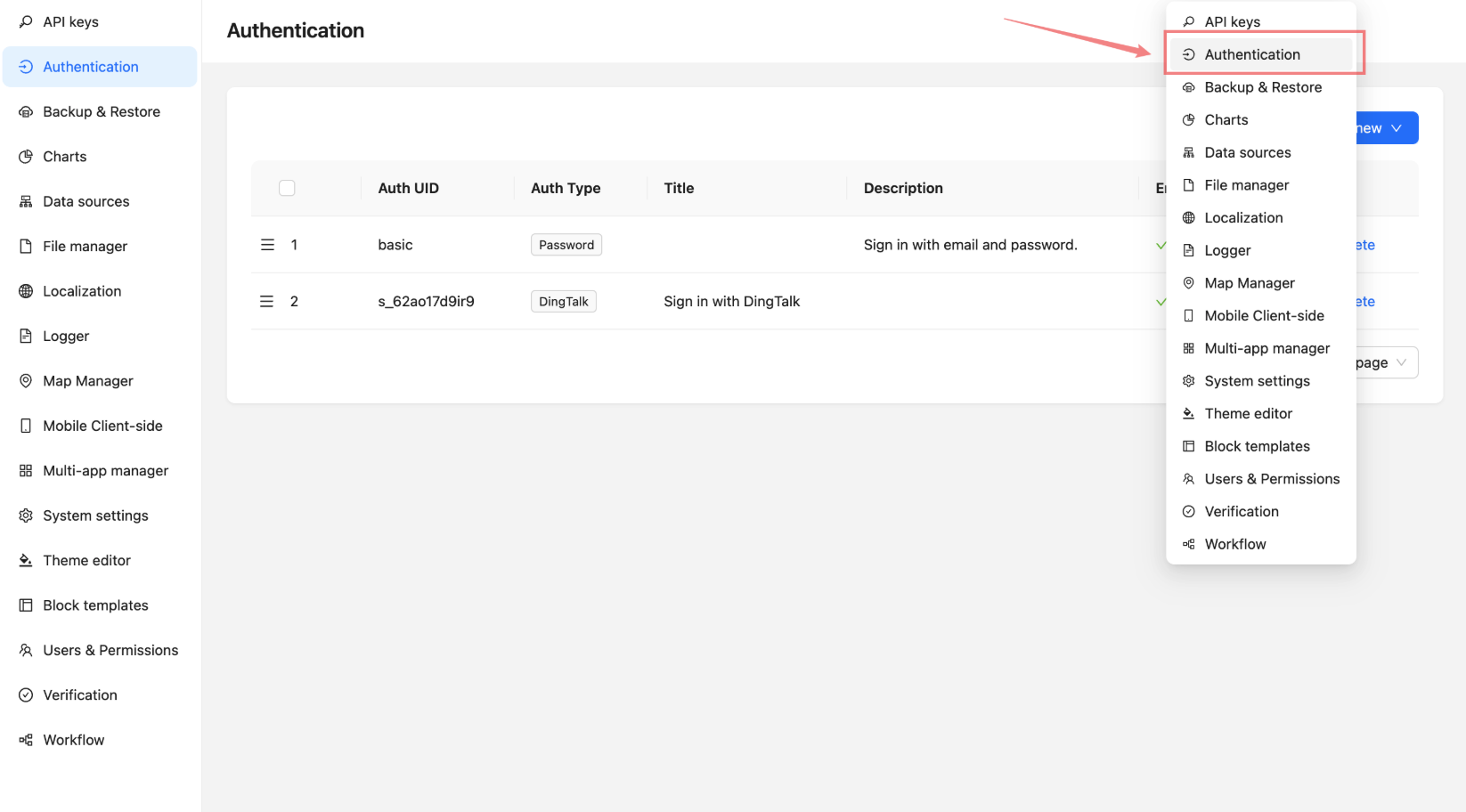The width and height of the screenshot is (1466, 812).
Task: Click the Localization globe icon in sidebar
Action: click(x=26, y=291)
